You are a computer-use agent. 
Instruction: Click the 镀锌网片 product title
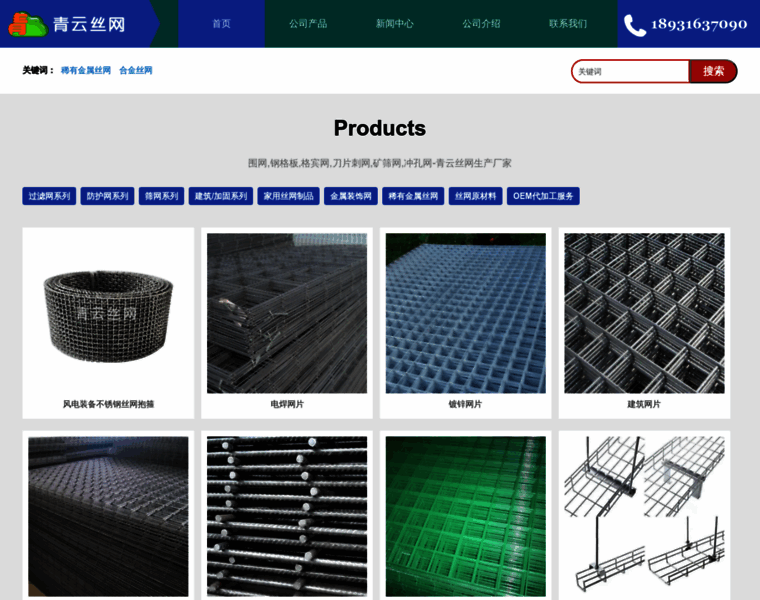[x=466, y=404]
